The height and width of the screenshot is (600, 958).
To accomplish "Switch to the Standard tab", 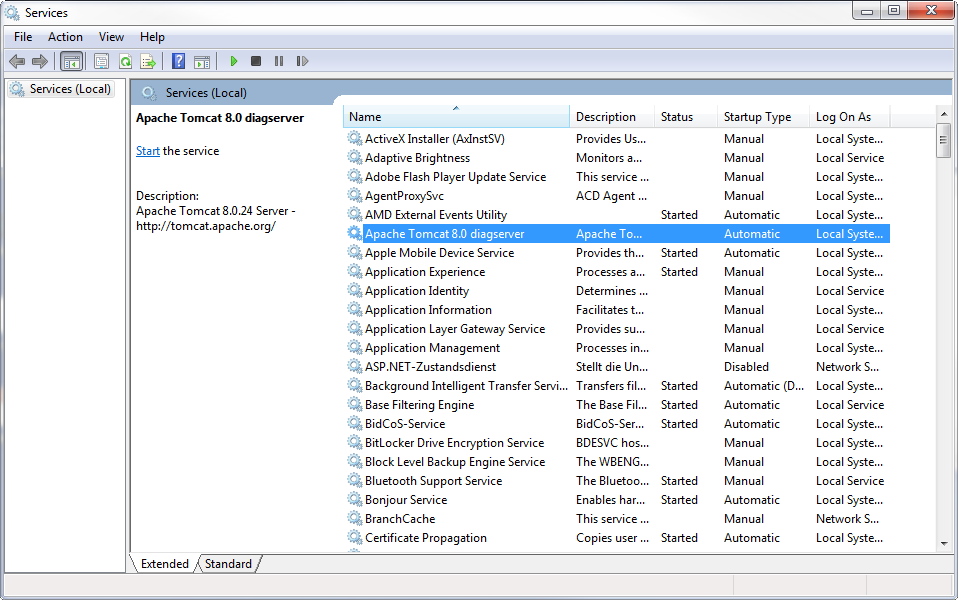I will pos(229,563).
